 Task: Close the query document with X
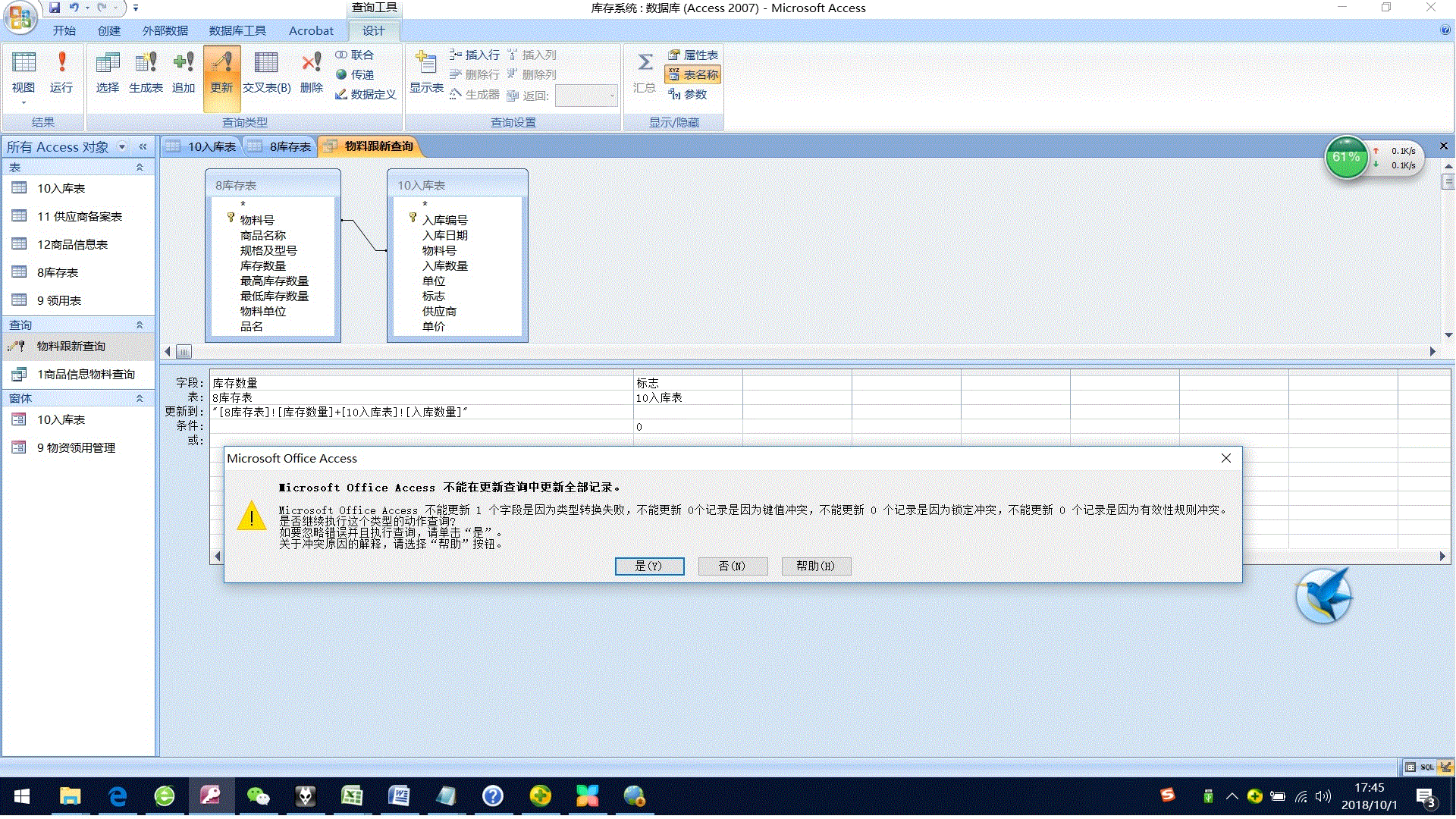pos(1443,146)
